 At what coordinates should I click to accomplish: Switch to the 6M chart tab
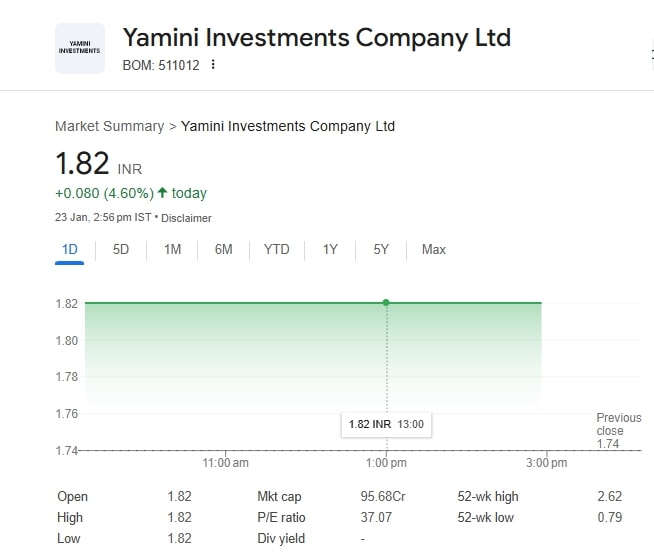click(223, 249)
